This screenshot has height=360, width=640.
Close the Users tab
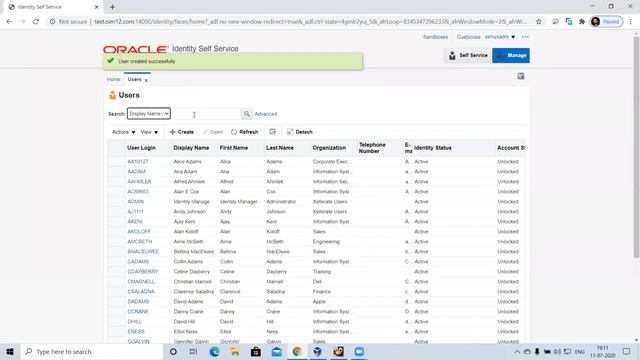tap(146, 80)
